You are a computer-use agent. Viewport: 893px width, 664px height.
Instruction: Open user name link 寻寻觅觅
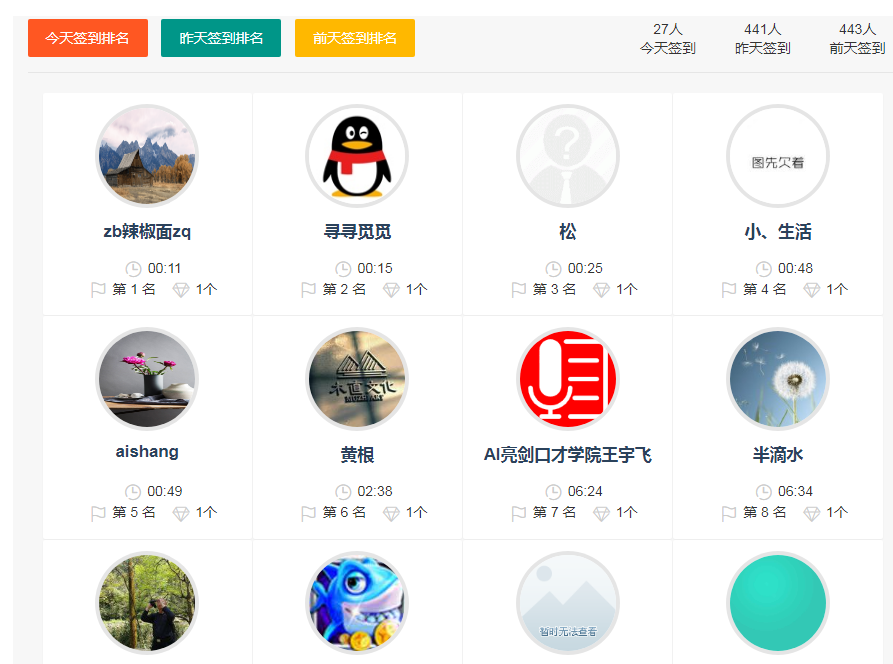pos(357,232)
